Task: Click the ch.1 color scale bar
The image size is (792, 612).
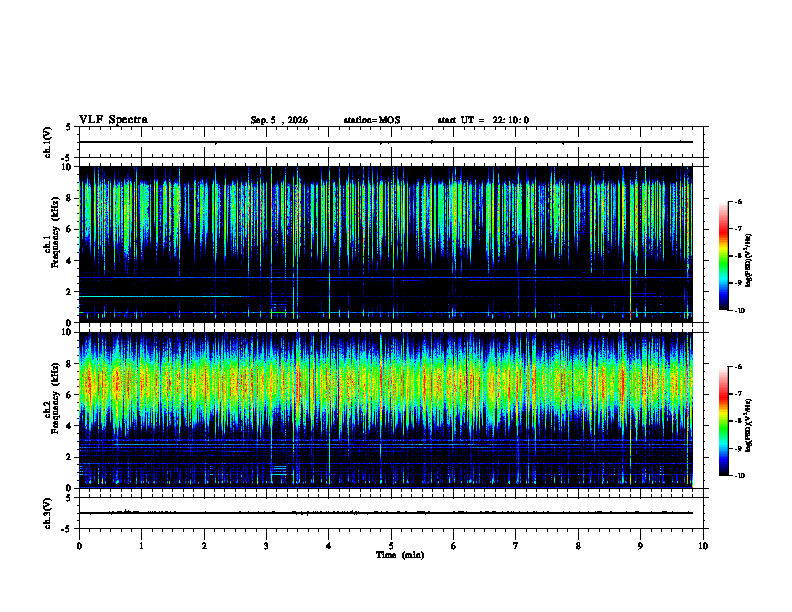Action: click(x=723, y=256)
